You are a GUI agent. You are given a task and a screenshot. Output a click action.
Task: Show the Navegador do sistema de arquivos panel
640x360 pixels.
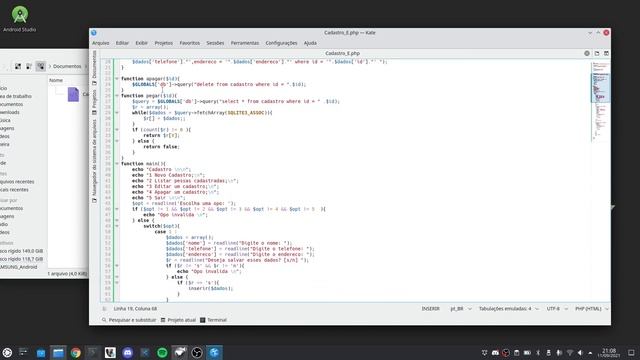(94, 161)
